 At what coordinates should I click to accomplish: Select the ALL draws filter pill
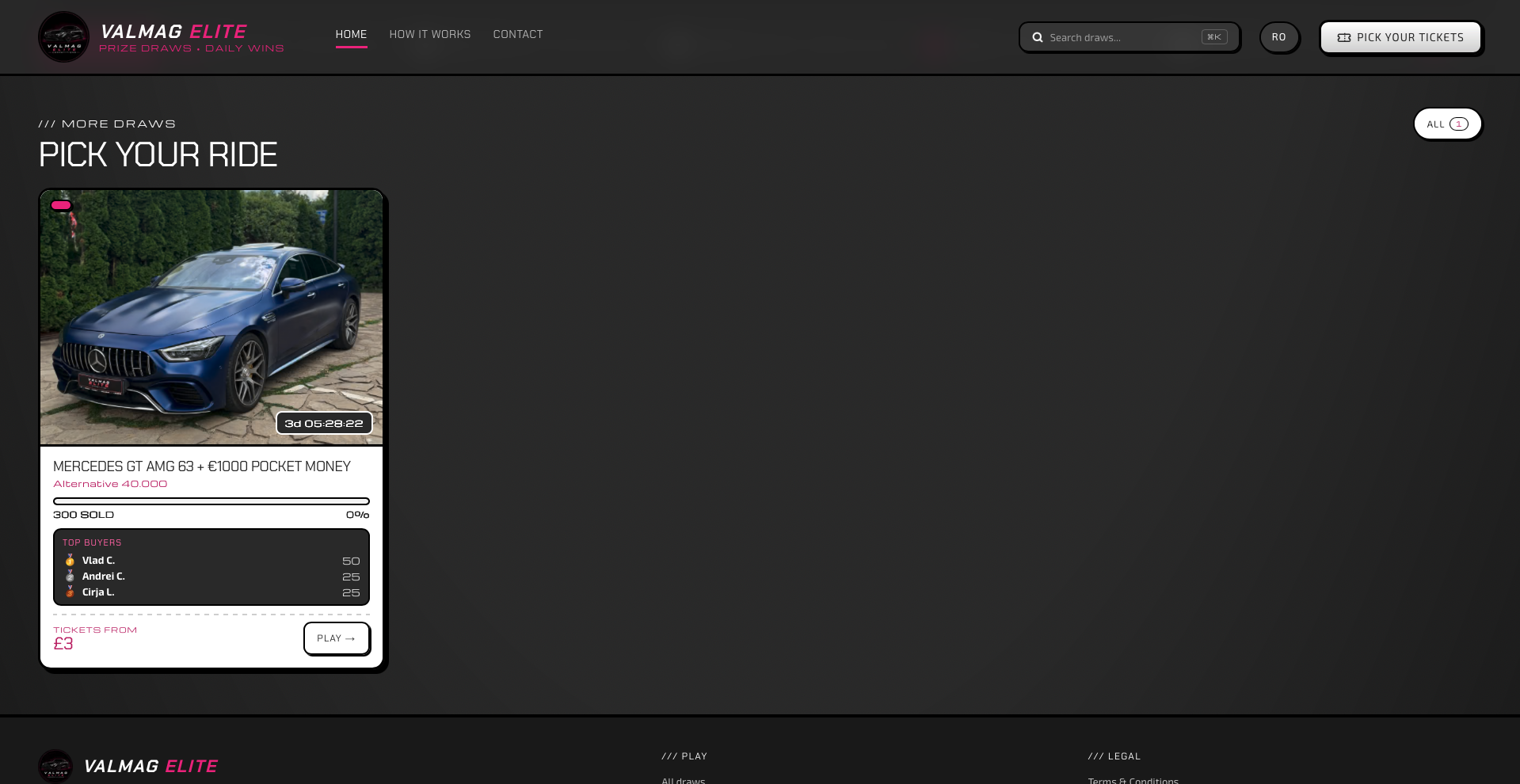tap(1447, 124)
